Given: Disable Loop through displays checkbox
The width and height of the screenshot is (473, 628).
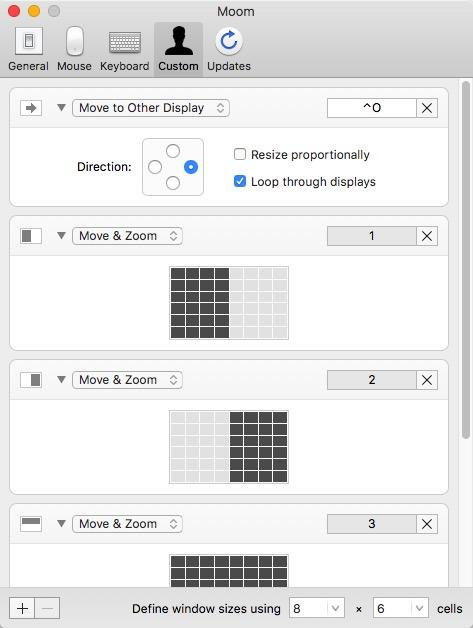Looking at the screenshot, I should tap(240, 181).
